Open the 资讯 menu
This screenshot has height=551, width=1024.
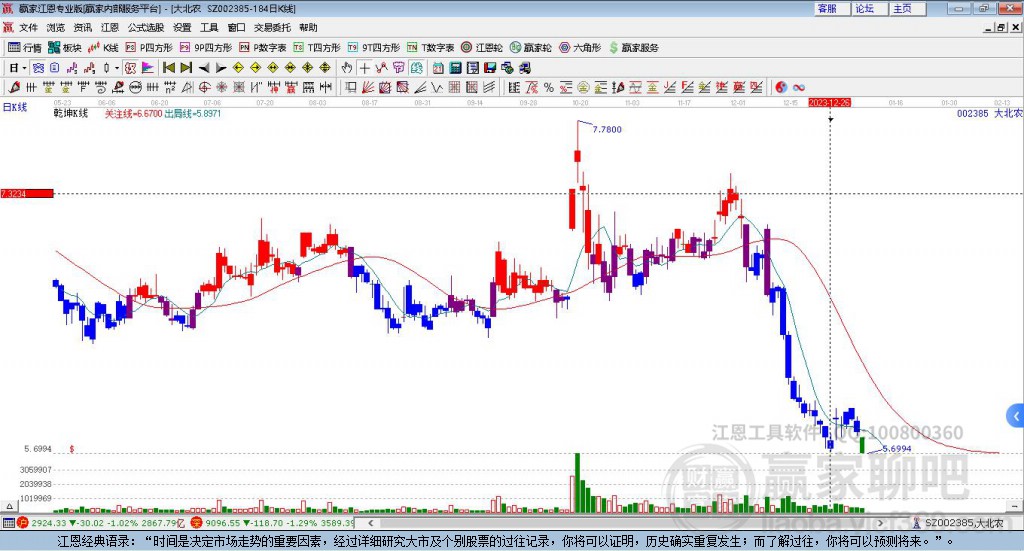tap(82, 27)
